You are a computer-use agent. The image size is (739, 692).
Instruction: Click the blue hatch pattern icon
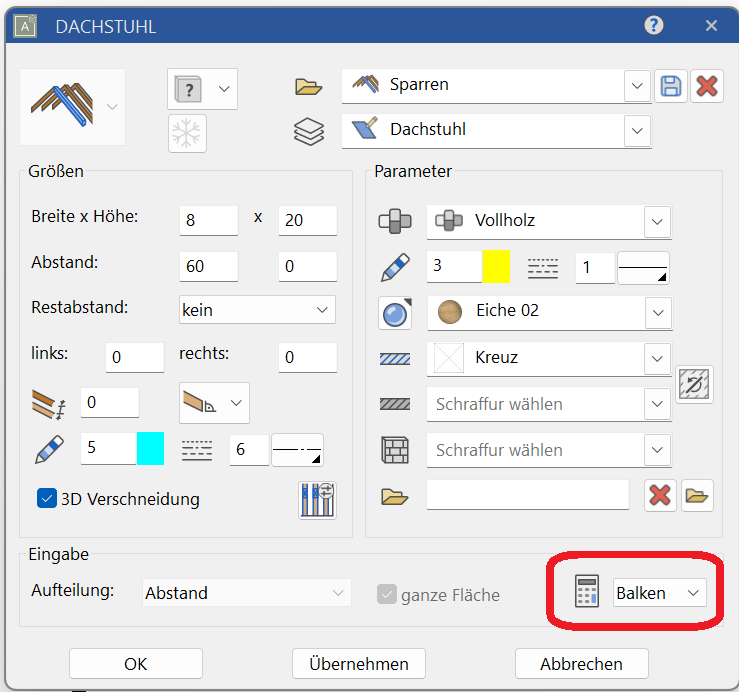tap(395, 359)
